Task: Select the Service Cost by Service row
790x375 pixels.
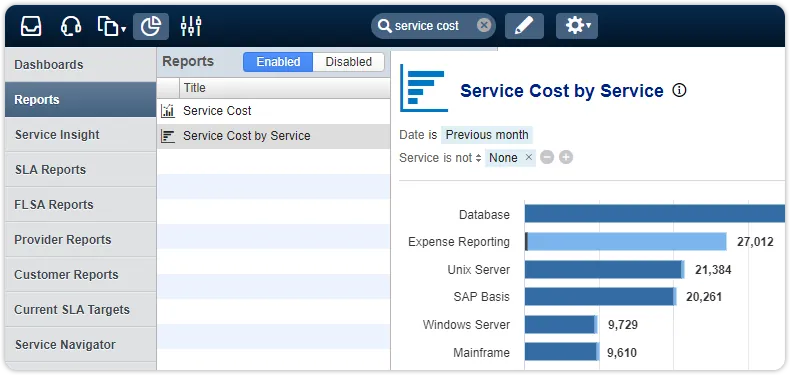Action: click(x=274, y=136)
